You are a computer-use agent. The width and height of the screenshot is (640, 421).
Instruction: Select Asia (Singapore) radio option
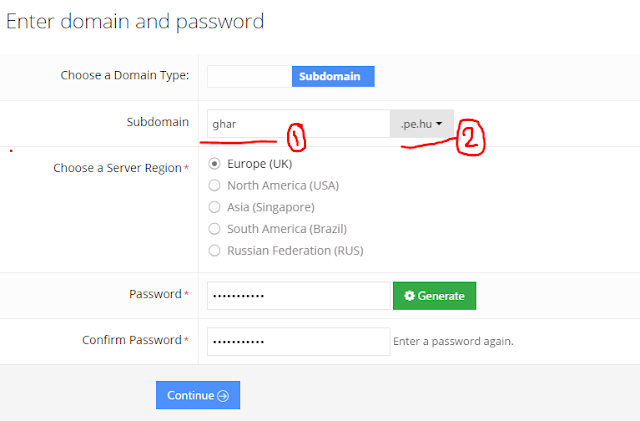[x=214, y=207]
